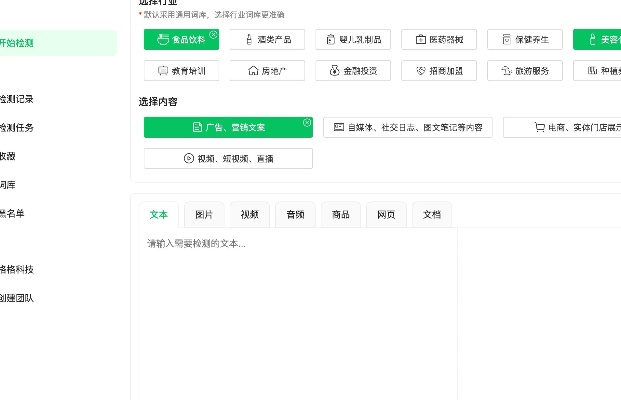Switch to the 网页 tab
Screen dimensions: 621x400
tap(387, 215)
